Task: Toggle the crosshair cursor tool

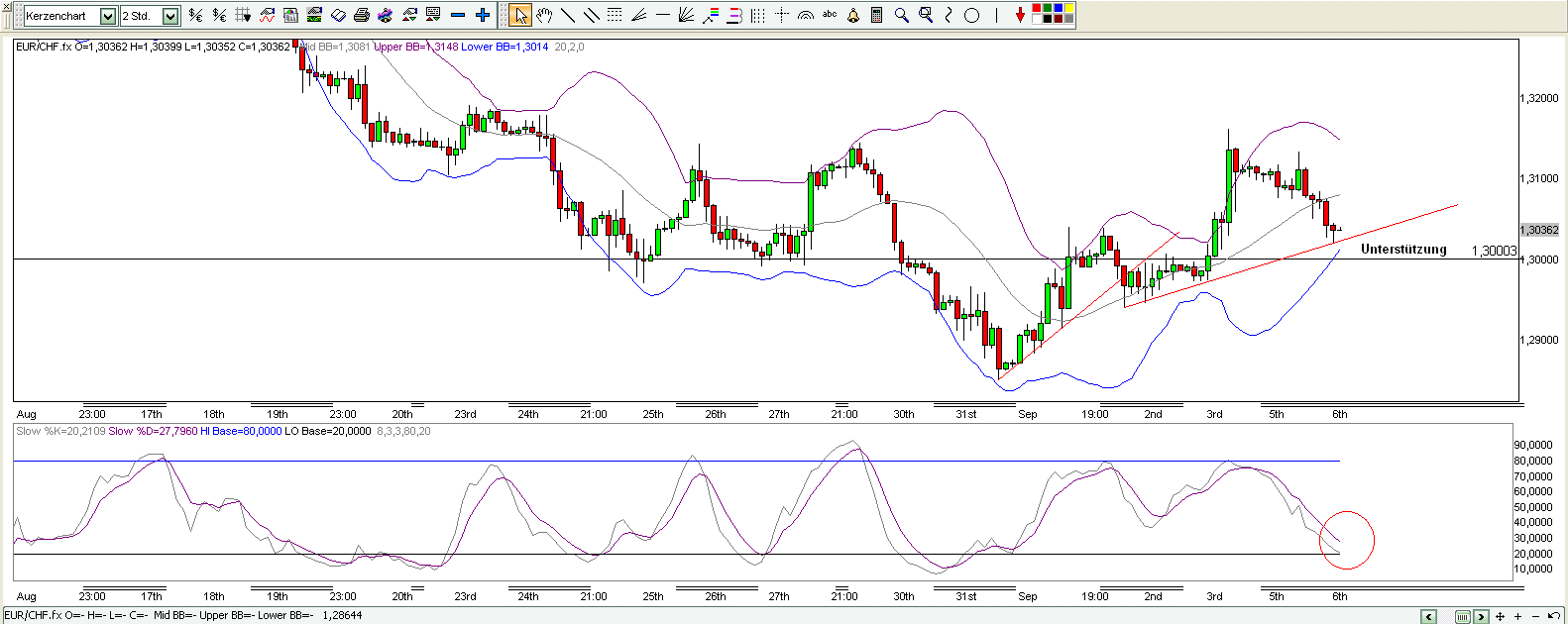Action: (782, 15)
